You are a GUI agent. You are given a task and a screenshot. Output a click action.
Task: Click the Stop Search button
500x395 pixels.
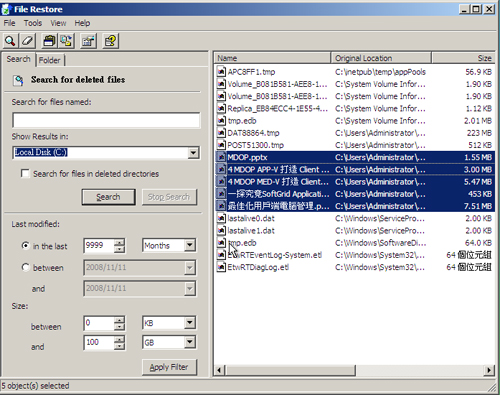pos(169,197)
